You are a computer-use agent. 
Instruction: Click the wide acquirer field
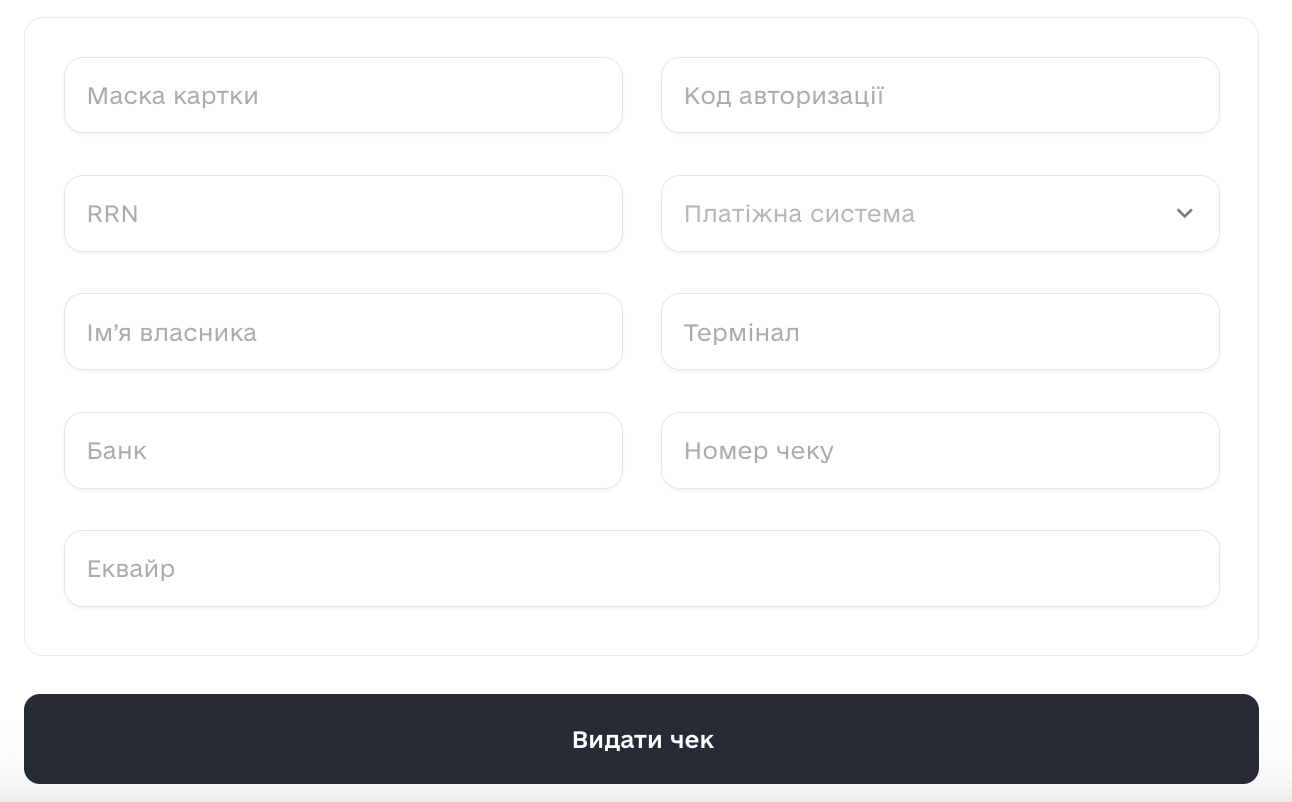click(641, 569)
